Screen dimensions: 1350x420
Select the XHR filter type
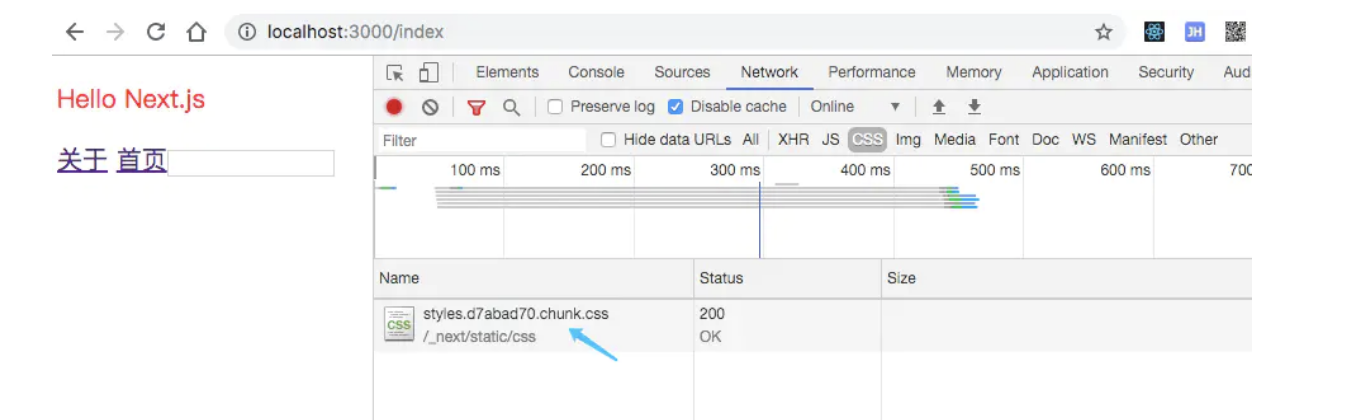tap(793, 140)
